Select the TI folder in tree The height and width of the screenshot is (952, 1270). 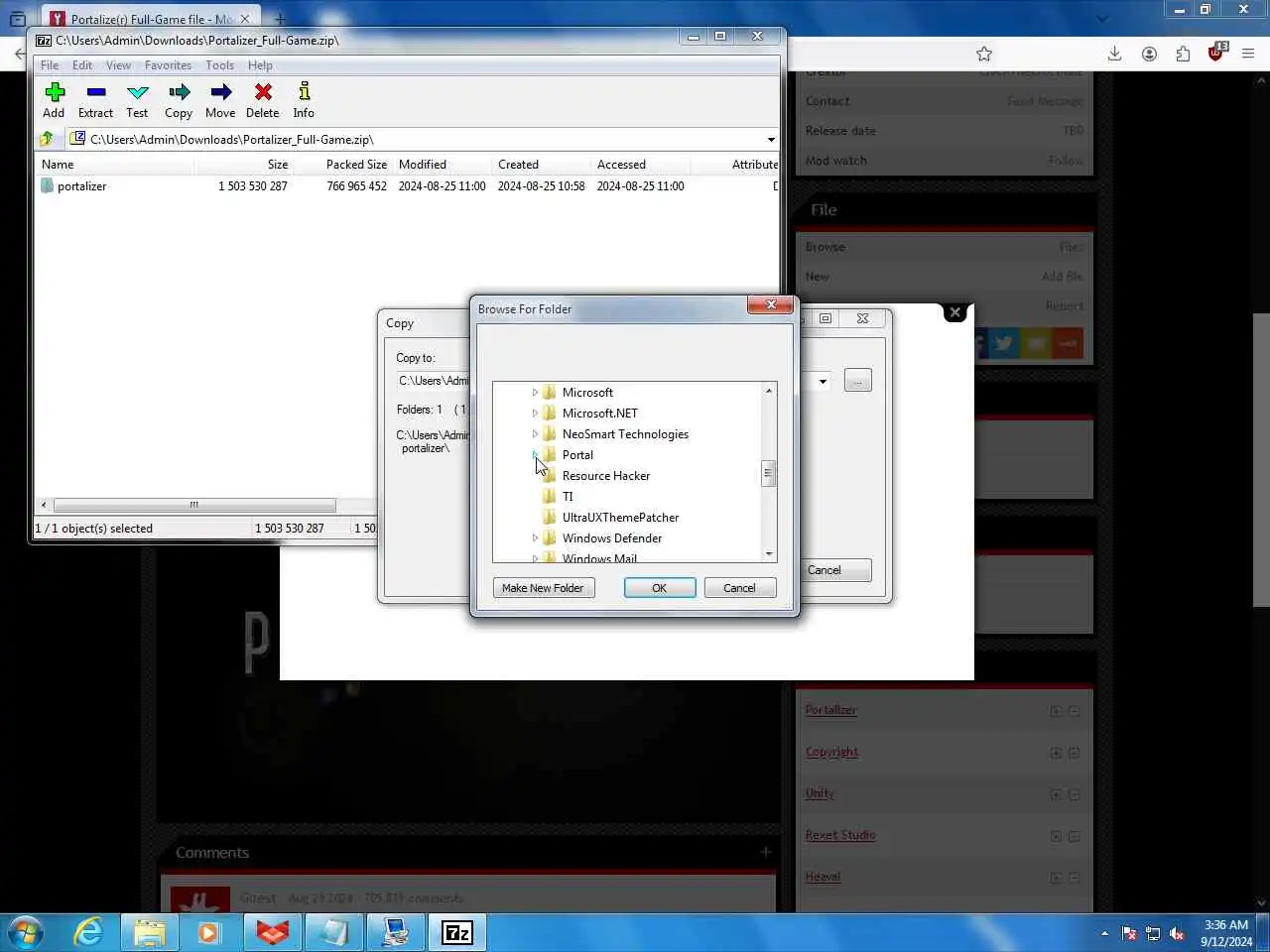coord(567,497)
